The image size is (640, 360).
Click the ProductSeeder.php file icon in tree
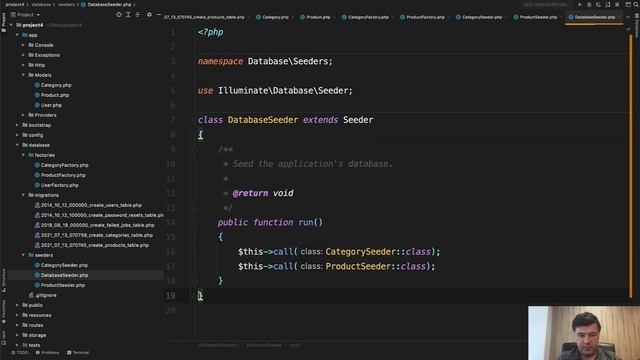[37, 285]
